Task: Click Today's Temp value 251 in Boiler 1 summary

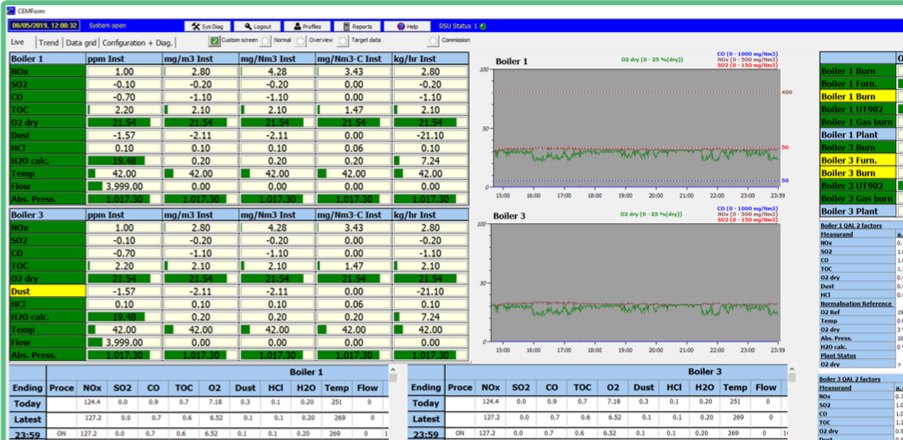Action: click(x=336, y=403)
